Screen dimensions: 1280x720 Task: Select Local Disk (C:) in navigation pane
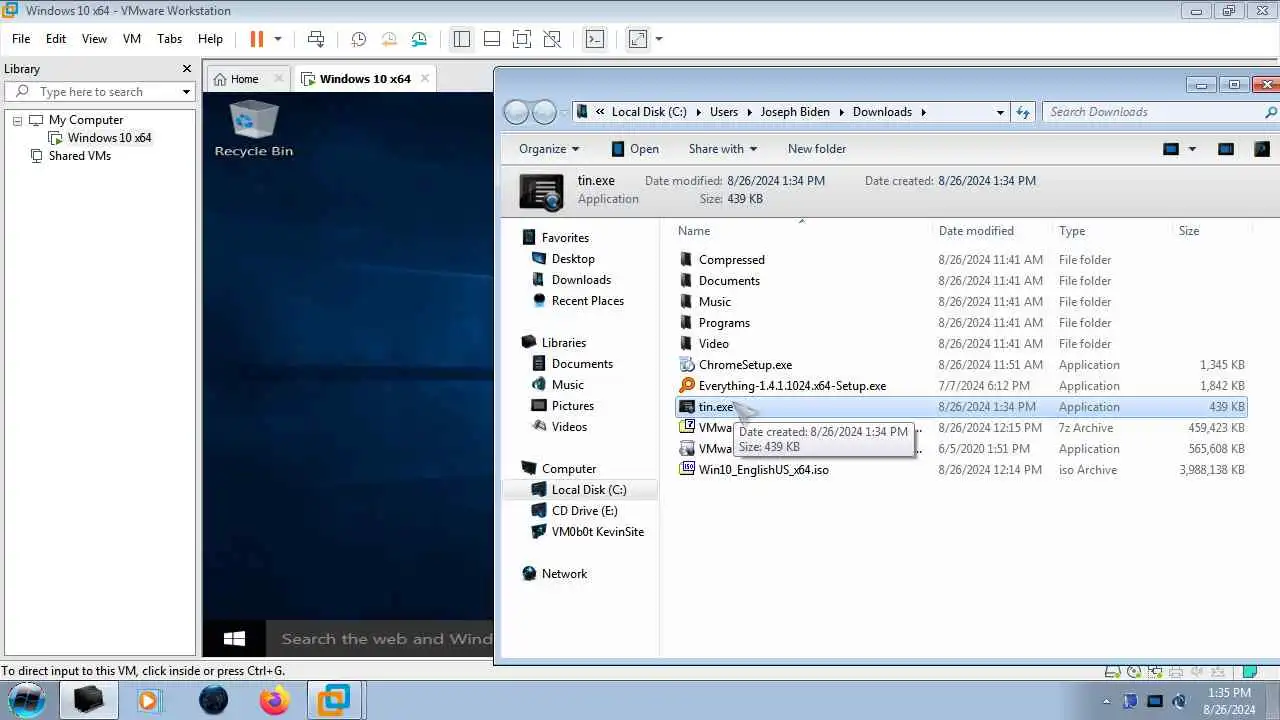tap(589, 490)
